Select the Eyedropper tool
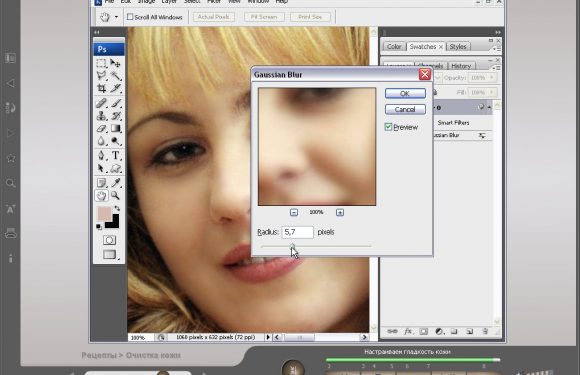 click(x=116, y=183)
